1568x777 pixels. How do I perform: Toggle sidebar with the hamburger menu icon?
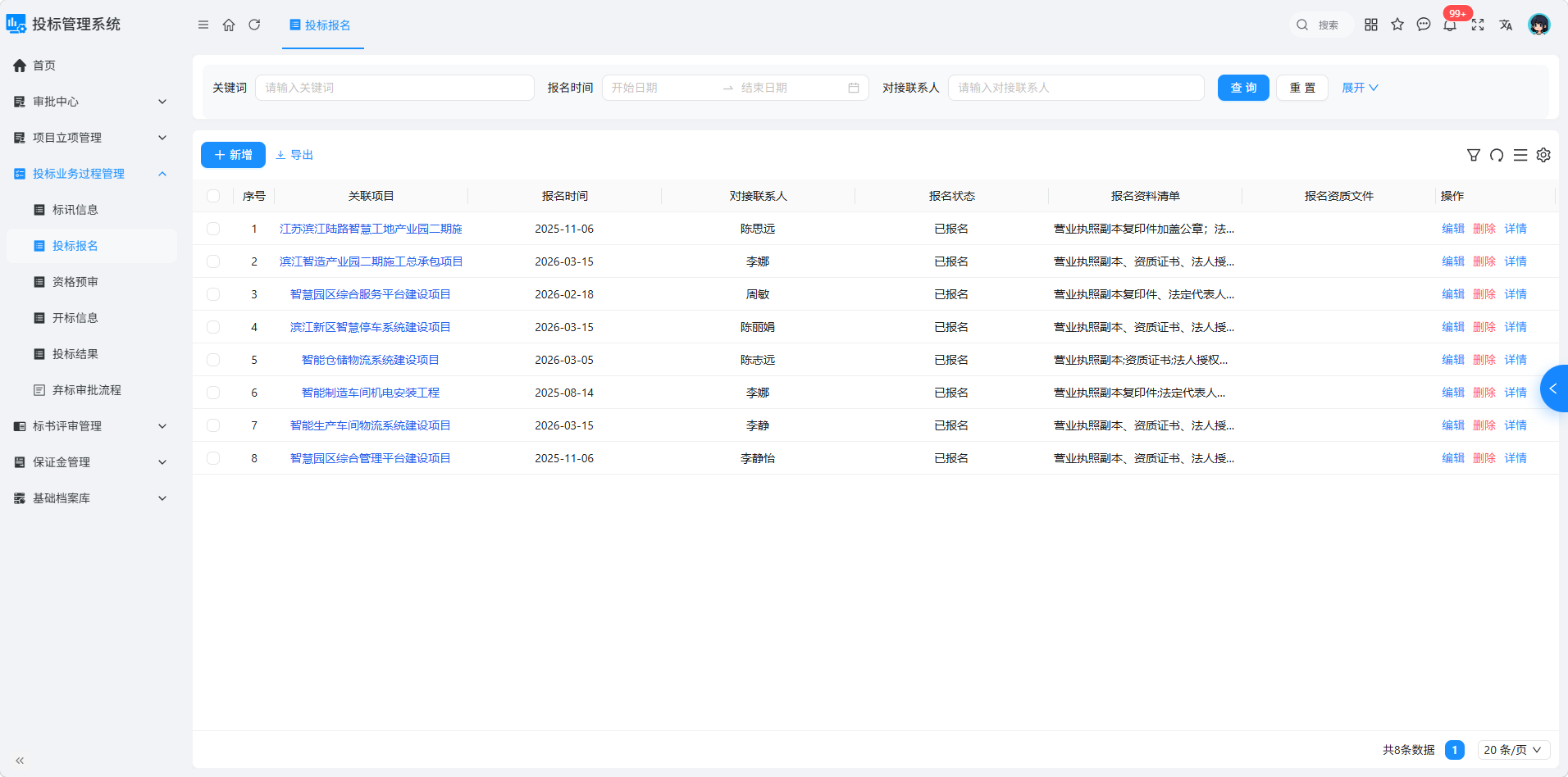[203, 25]
